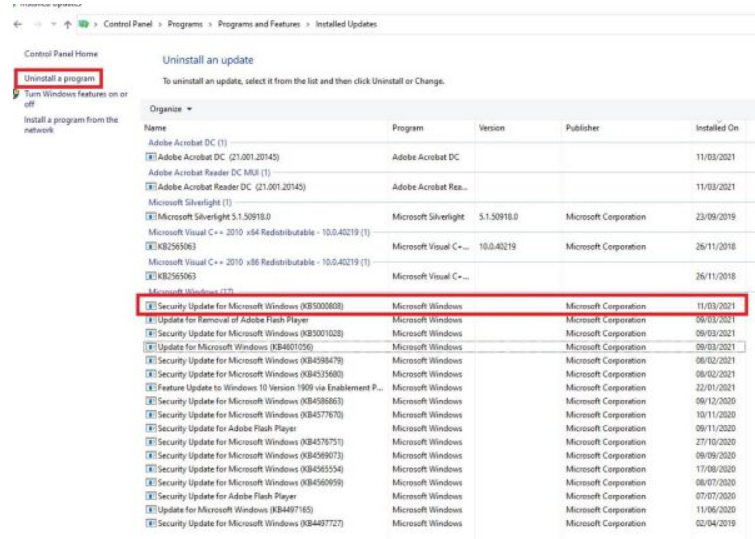
Task: Click the 11/06/2020 installed date
Action: tap(716, 510)
